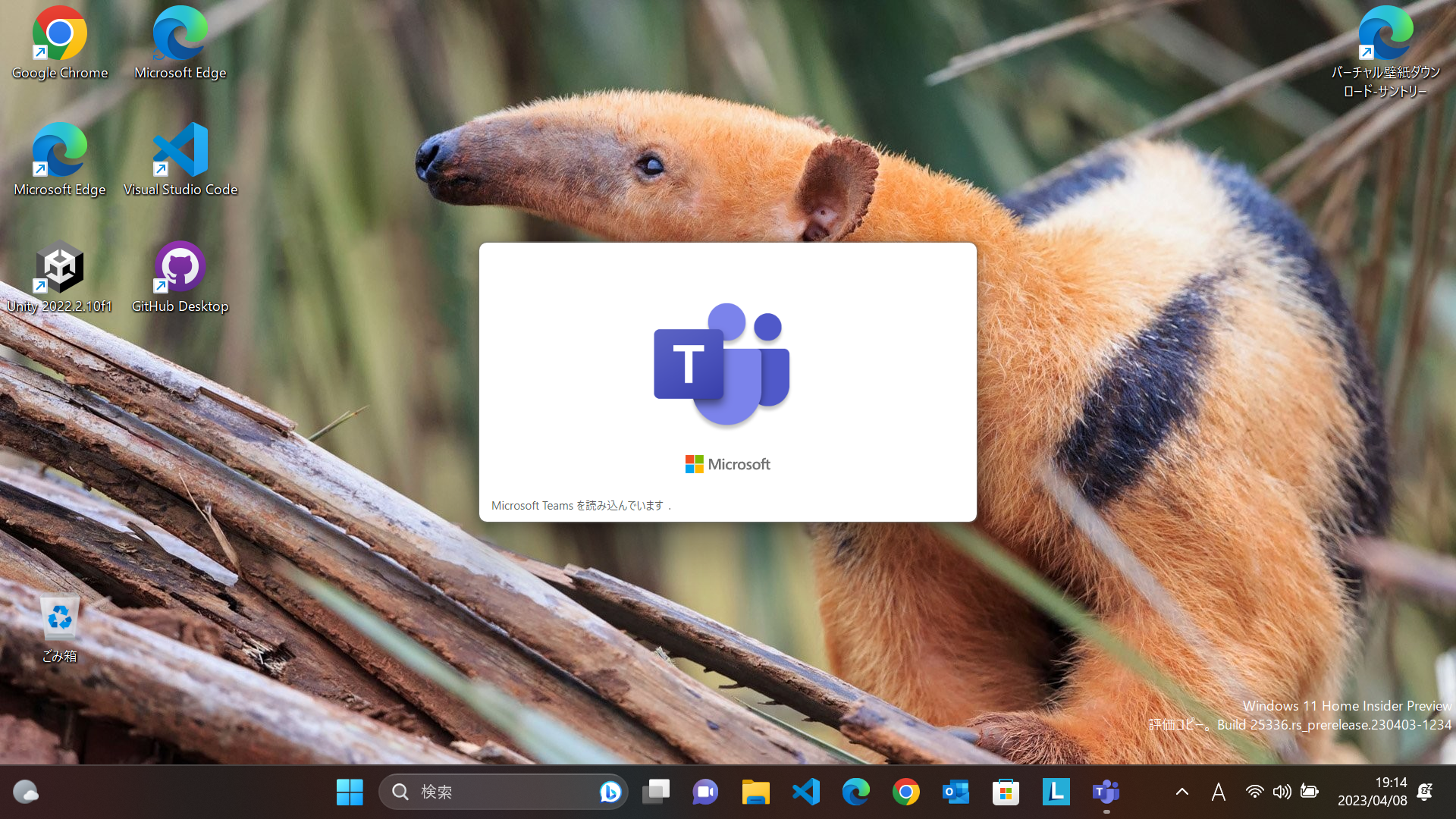Click the Microsoft Teams taskbar icon
Image resolution: width=1456 pixels, height=819 pixels.
[x=1106, y=792]
